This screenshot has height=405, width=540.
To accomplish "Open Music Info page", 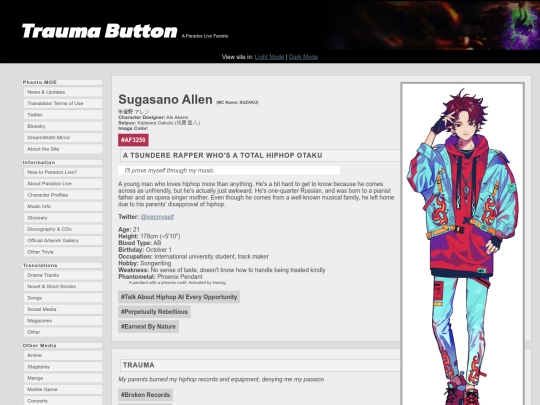I will (x=63, y=206).
